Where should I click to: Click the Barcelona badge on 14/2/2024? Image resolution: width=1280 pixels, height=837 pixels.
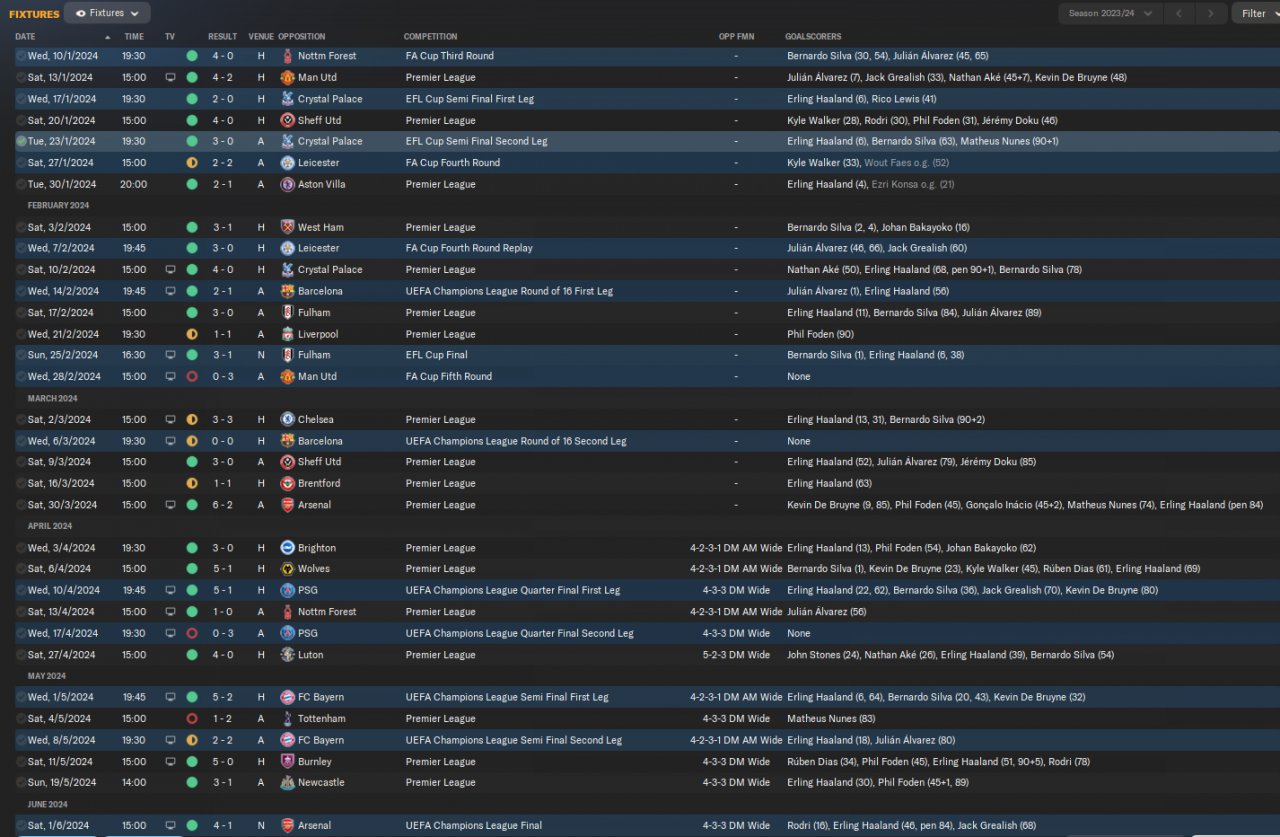tap(288, 291)
